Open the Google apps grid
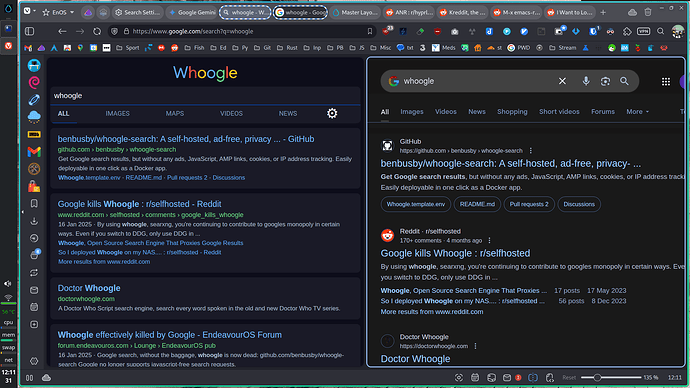Viewport: 690px width, 388px height. pos(666,81)
